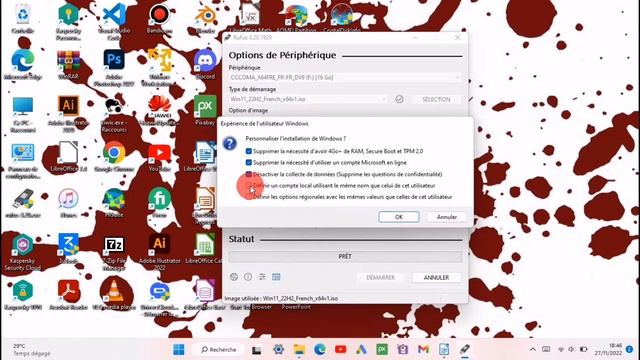Click the PRÊT status progress bar
The image size is (640, 360).
(345, 256)
